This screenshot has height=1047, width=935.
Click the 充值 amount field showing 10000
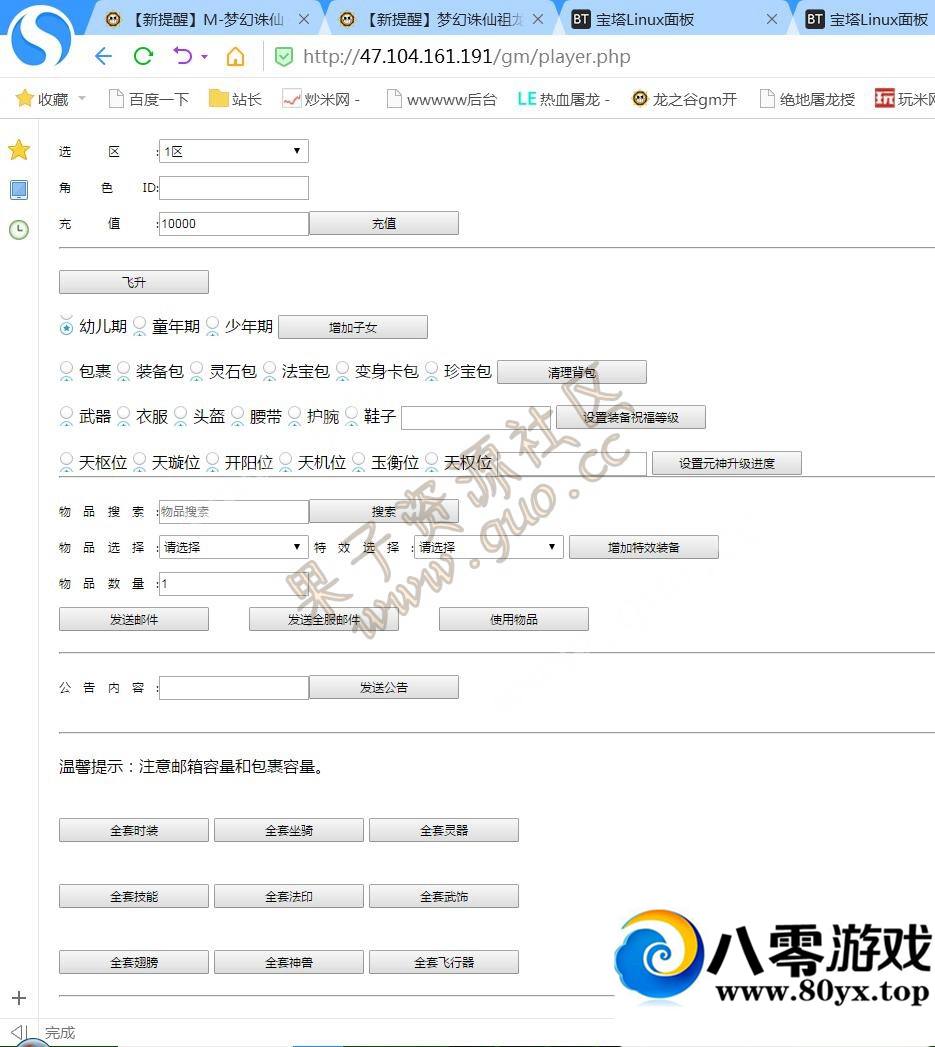234,224
